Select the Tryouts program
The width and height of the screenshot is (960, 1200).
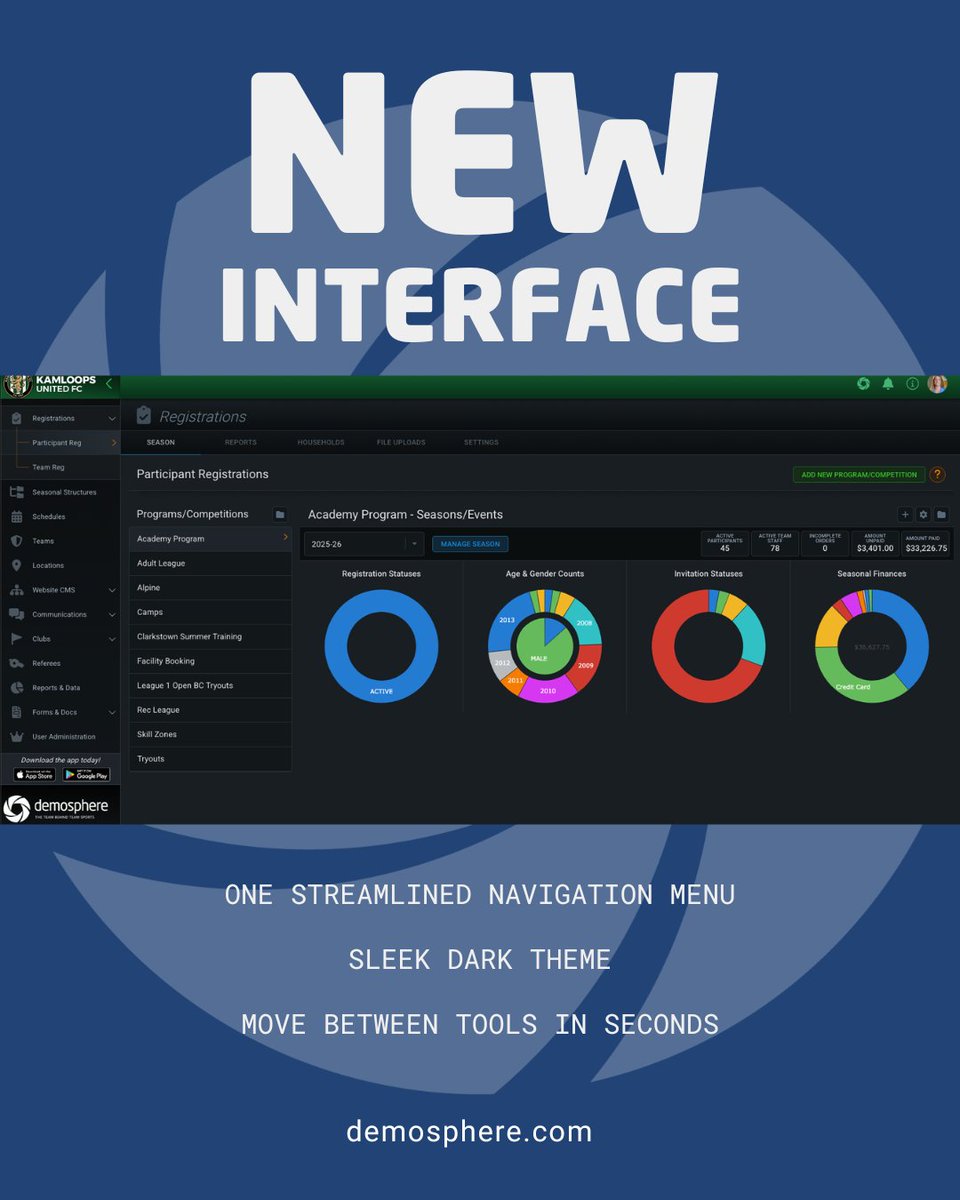click(210, 758)
